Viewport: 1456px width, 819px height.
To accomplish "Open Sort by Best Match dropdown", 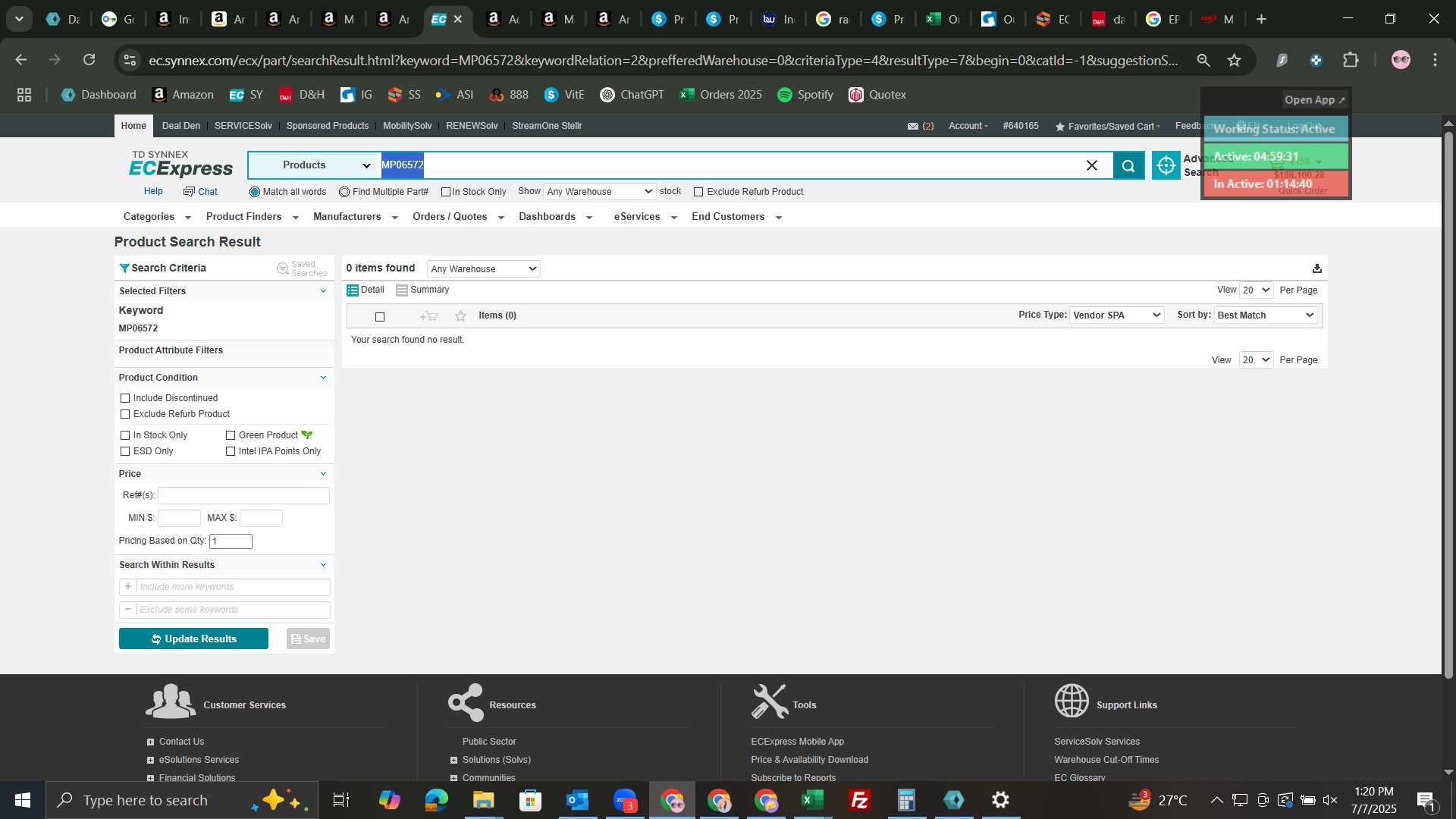I will 1266,315.
